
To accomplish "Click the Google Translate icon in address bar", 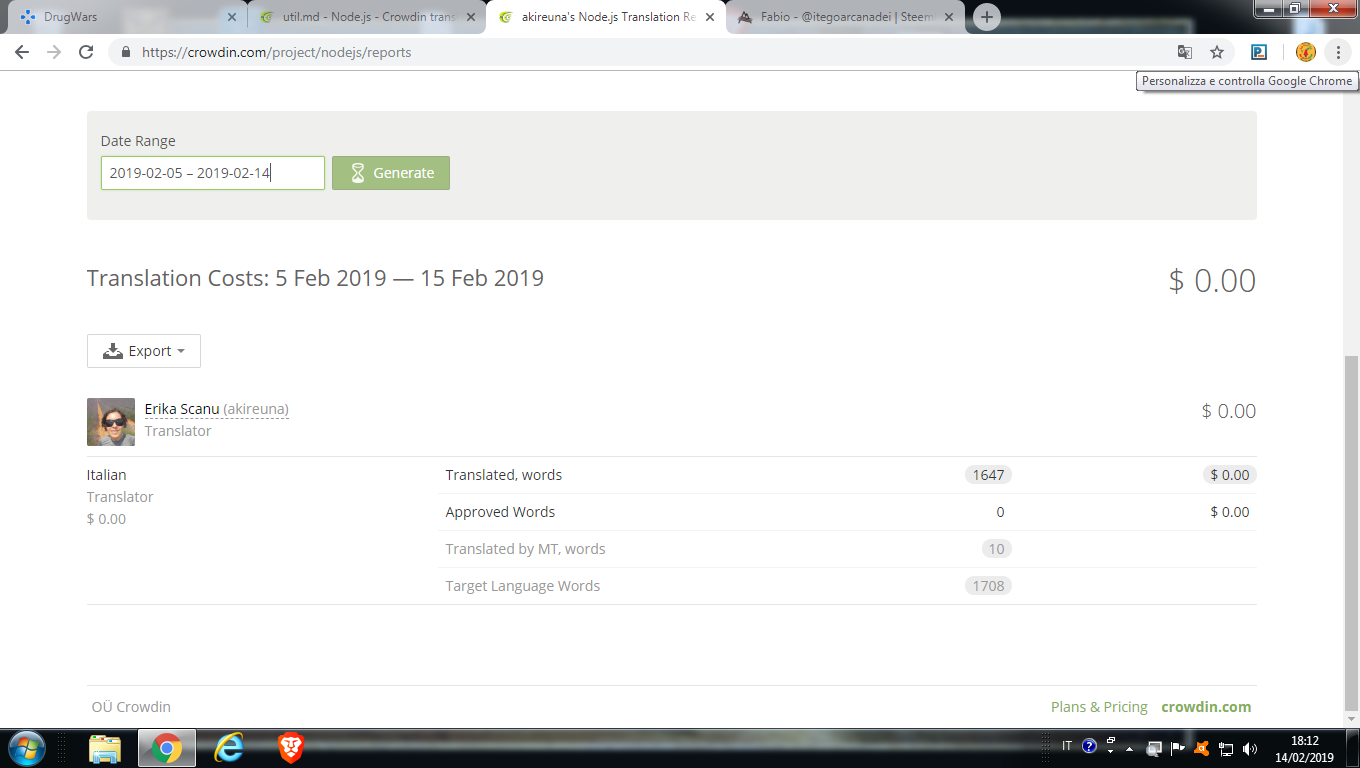I will click(x=1185, y=52).
